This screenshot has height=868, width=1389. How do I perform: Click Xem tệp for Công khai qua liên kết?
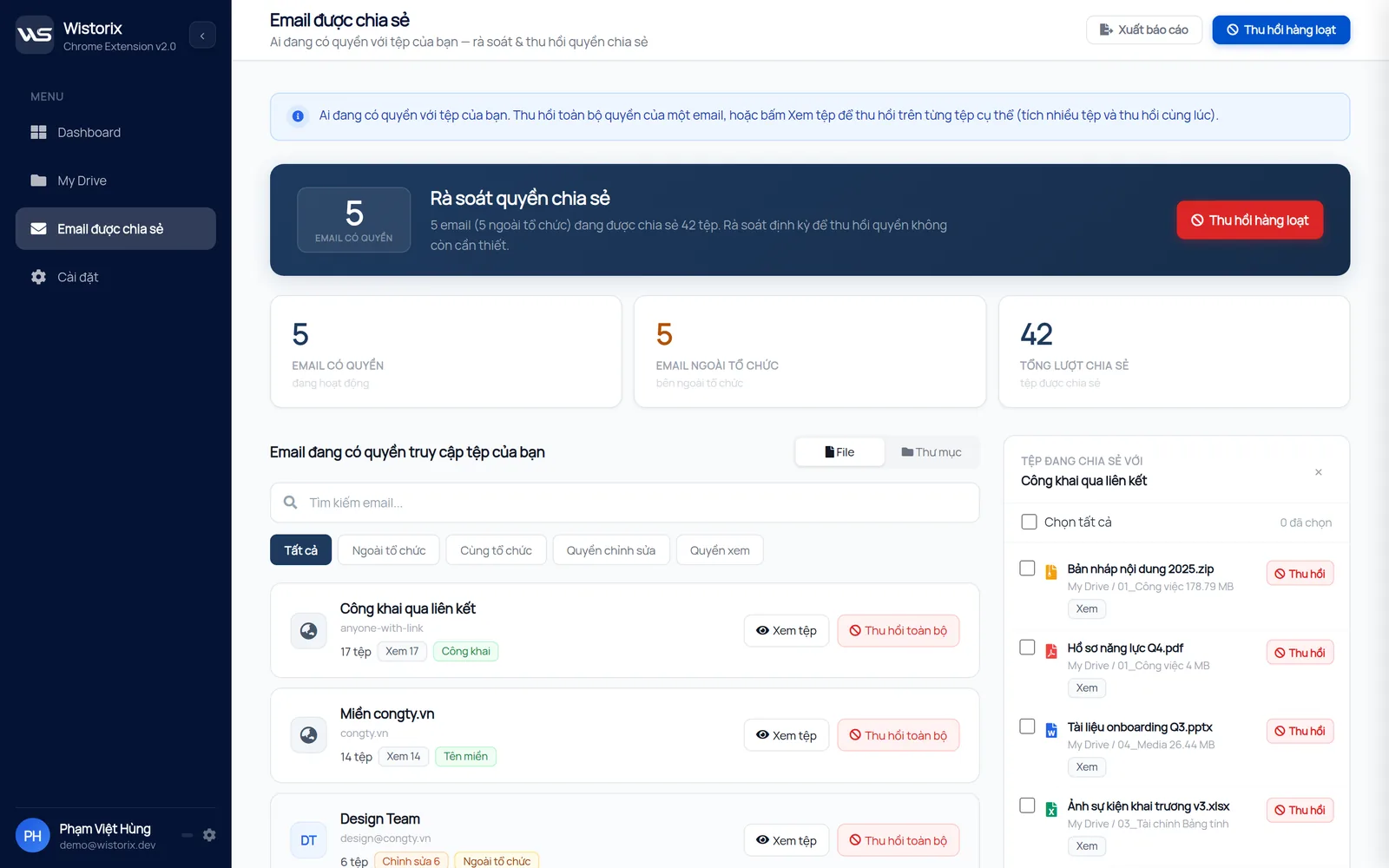787,630
